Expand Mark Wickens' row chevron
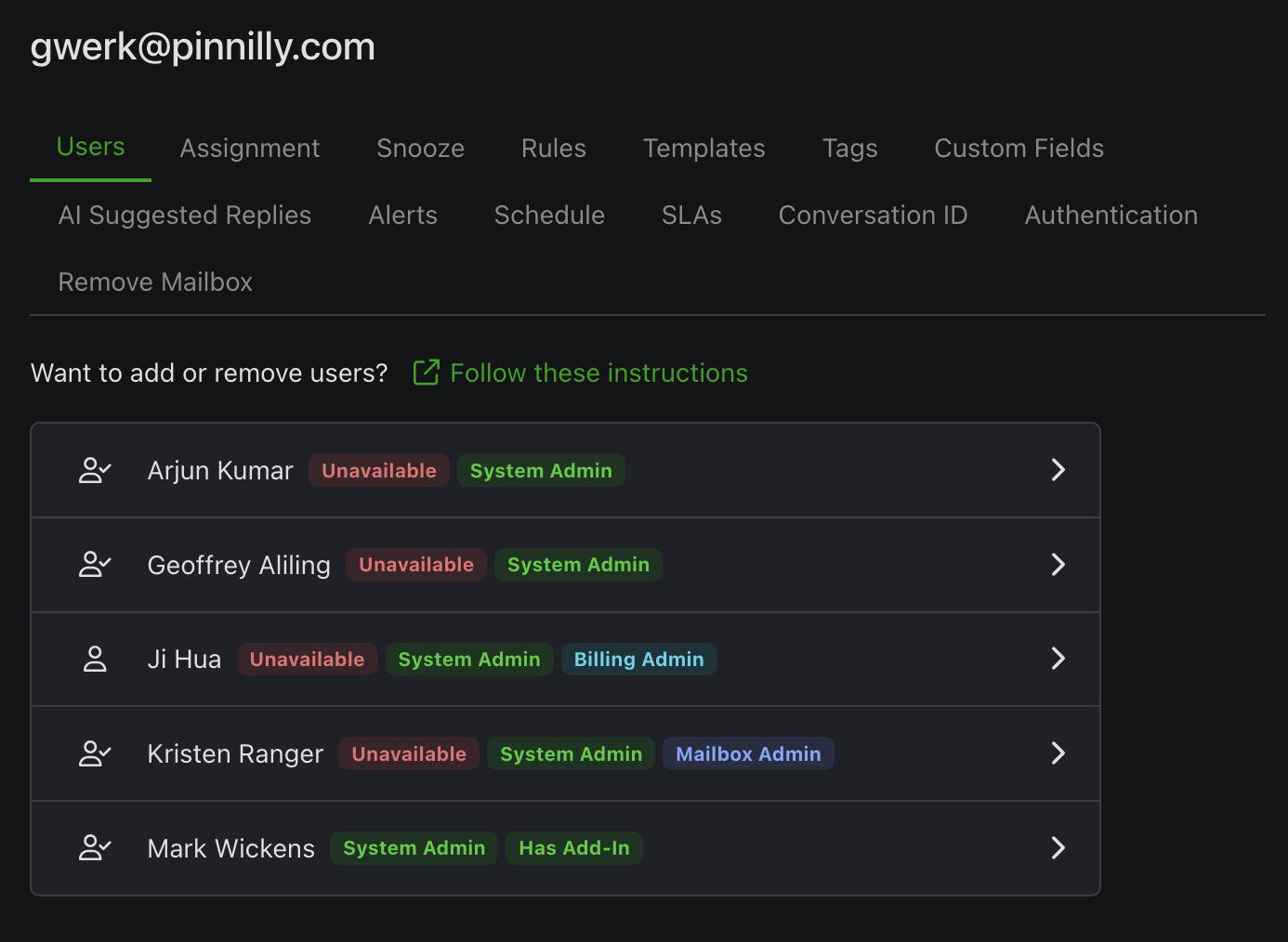This screenshot has height=942, width=1288. 1058,848
